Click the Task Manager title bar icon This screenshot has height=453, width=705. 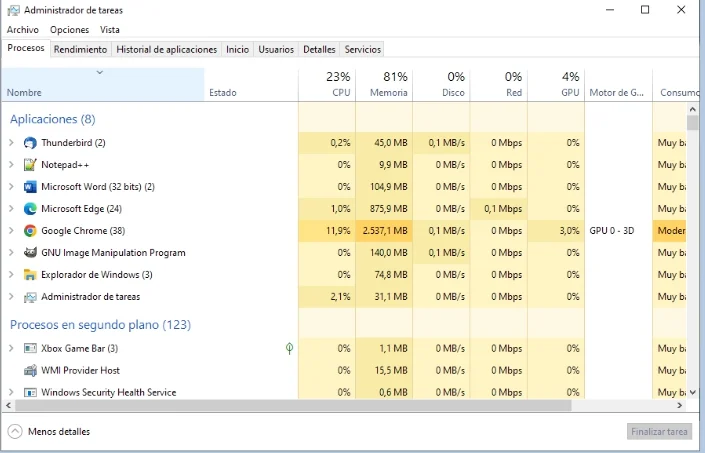pos(13,10)
